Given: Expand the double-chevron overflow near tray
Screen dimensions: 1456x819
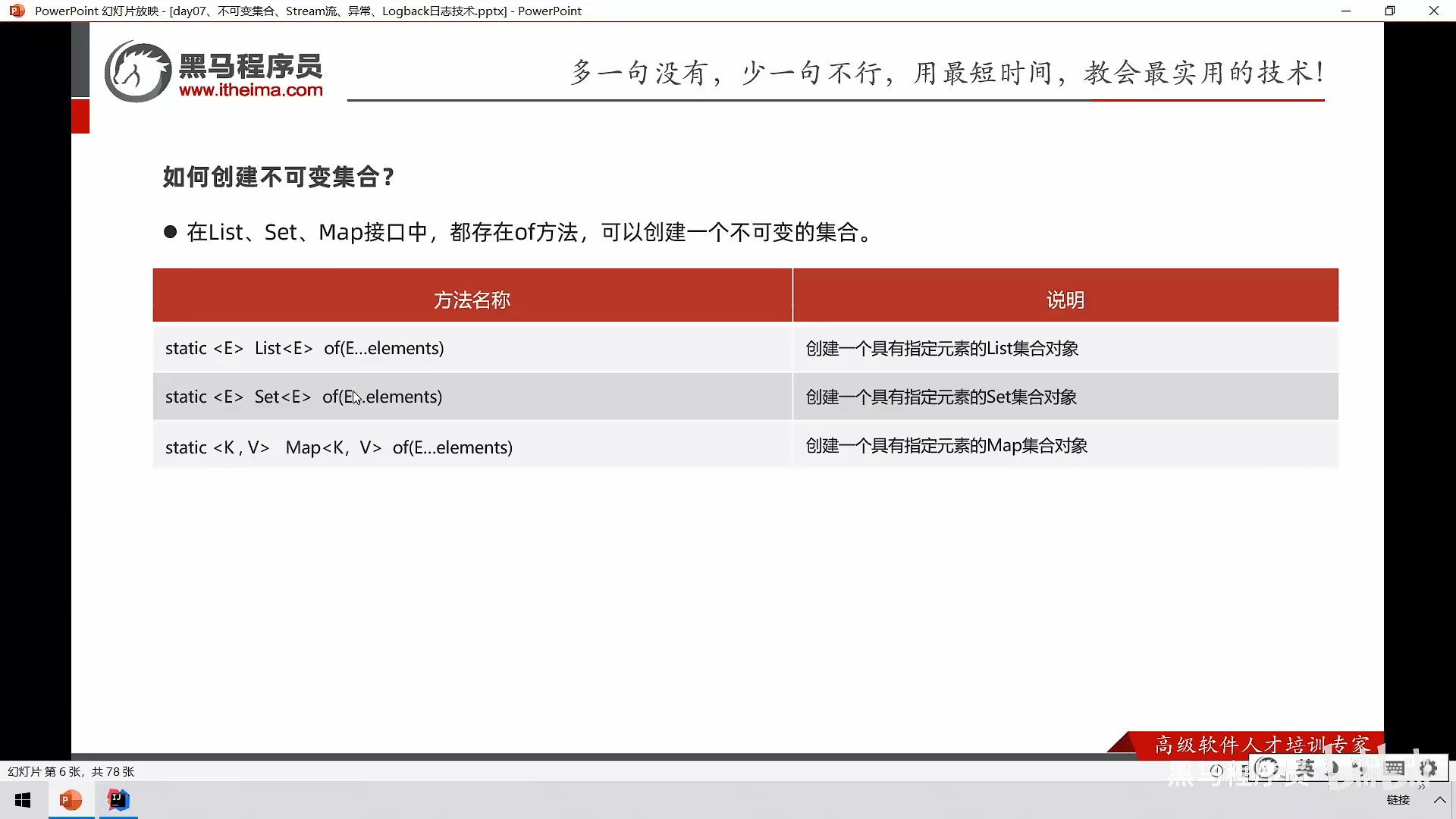Looking at the screenshot, I should tap(1421, 787).
